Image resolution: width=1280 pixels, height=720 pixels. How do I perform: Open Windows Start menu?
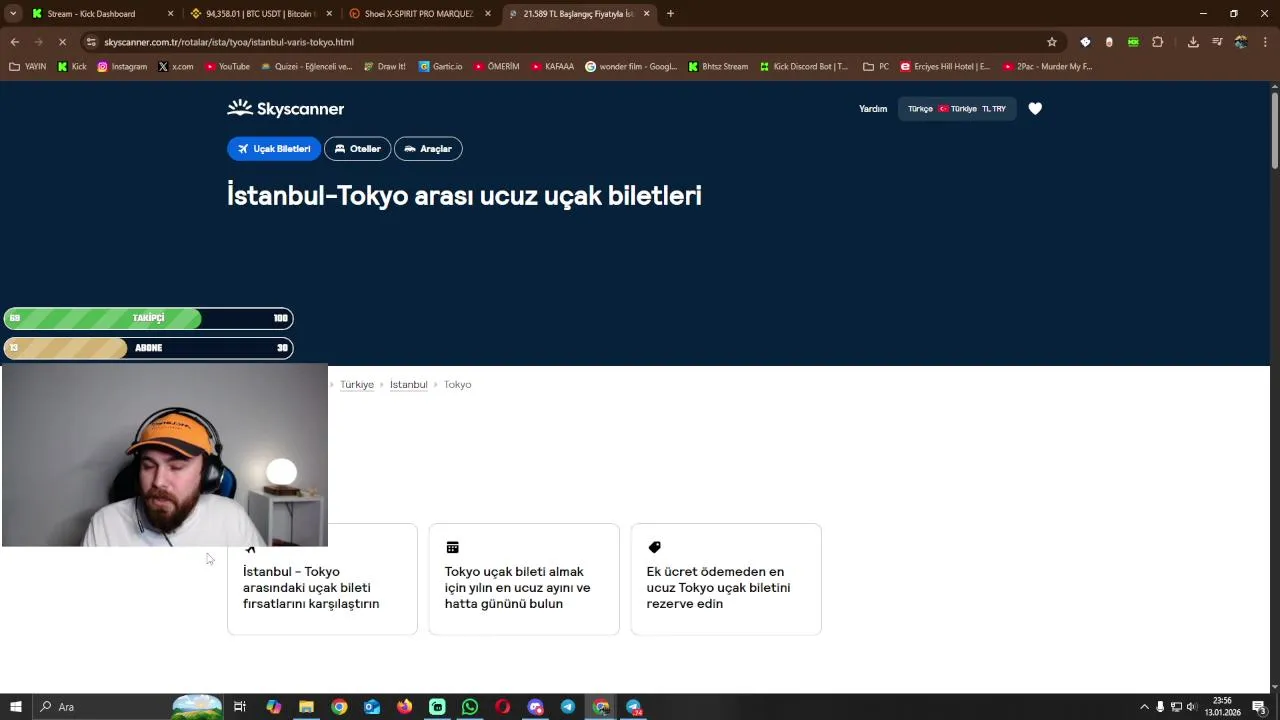click(x=16, y=707)
